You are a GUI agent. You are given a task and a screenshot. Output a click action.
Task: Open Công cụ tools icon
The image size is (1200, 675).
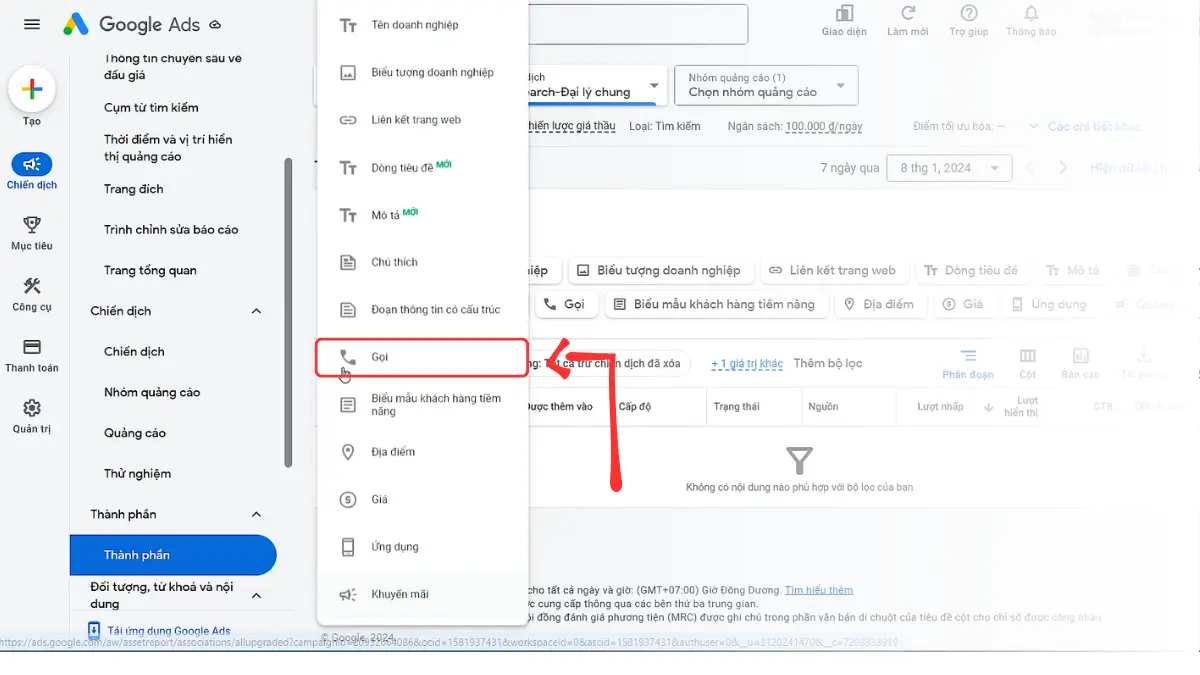click(x=32, y=286)
